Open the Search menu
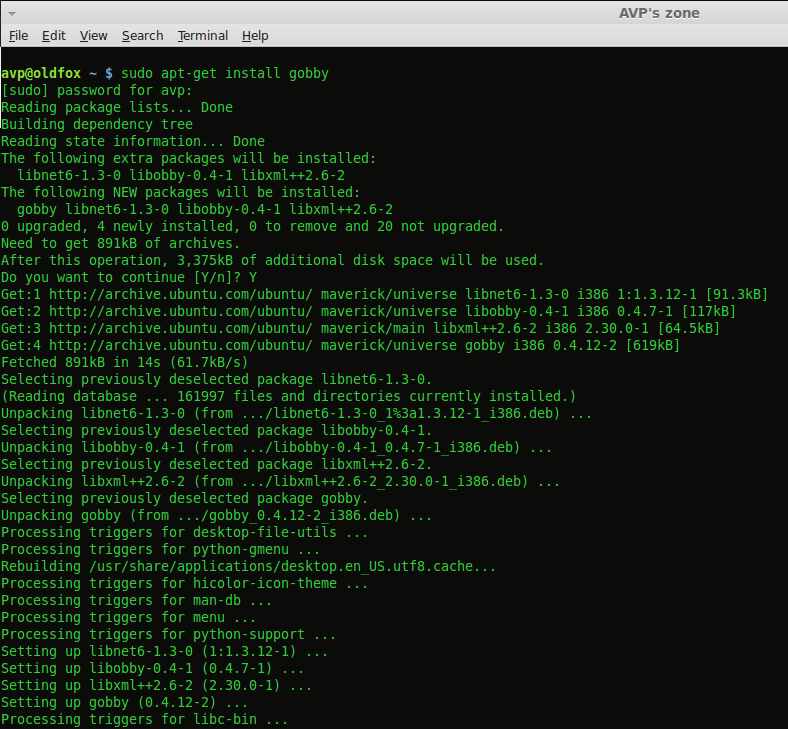The height and width of the screenshot is (729, 788). click(x=143, y=36)
